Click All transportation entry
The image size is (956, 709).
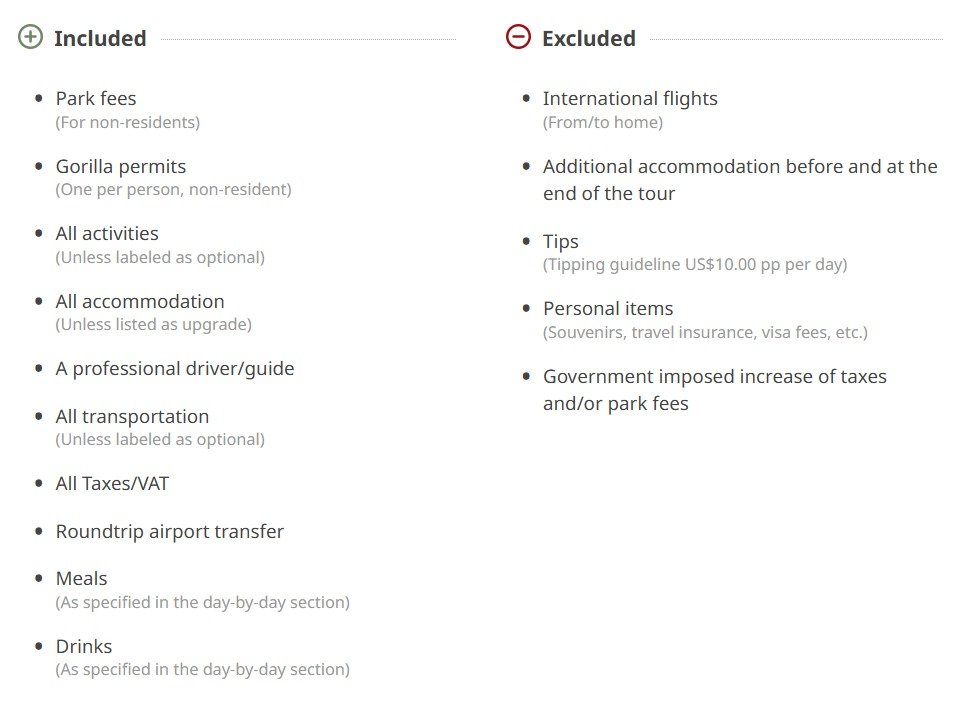(x=132, y=417)
